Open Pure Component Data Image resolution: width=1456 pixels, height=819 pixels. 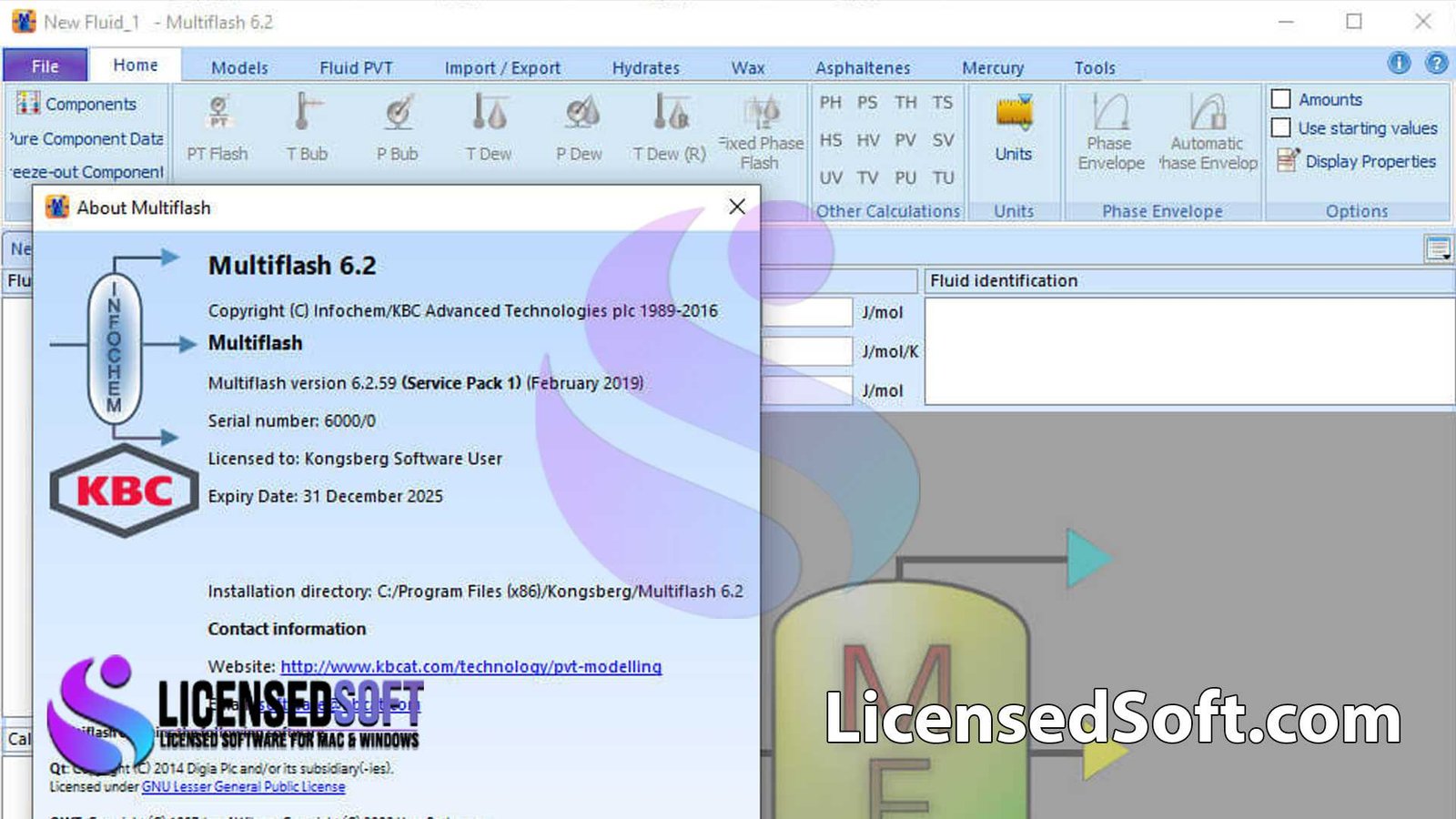87,138
